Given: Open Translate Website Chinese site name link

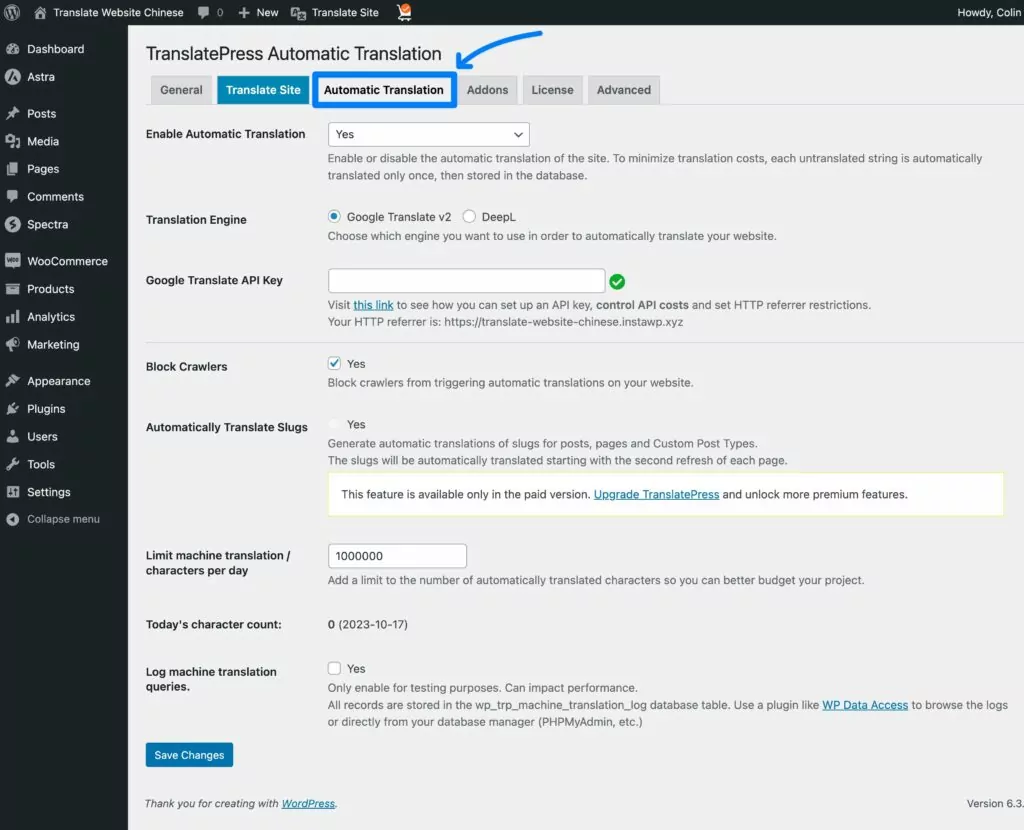Looking at the screenshot, I should 118,12.
